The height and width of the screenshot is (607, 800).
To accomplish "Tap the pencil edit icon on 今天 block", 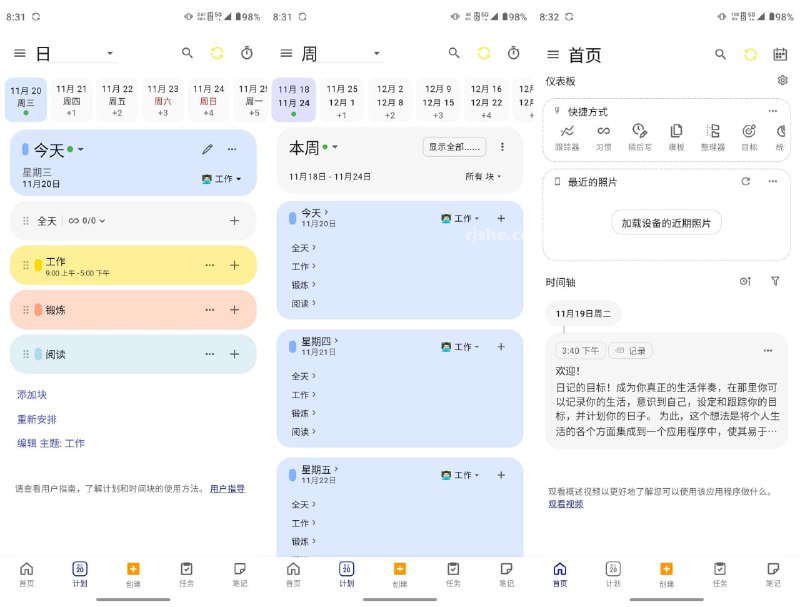I will [205, 150].
